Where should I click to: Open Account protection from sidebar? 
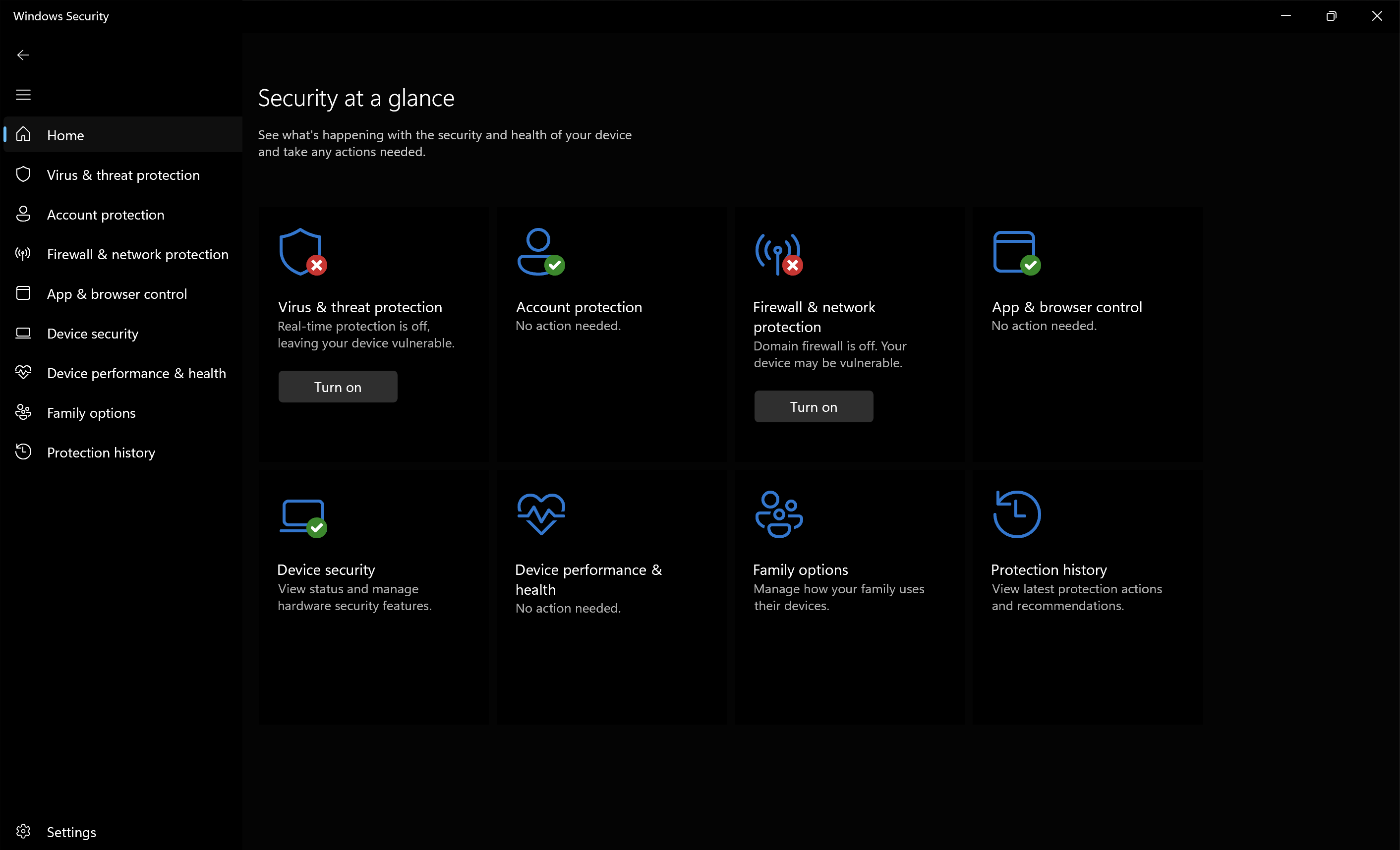pos(106,215)
